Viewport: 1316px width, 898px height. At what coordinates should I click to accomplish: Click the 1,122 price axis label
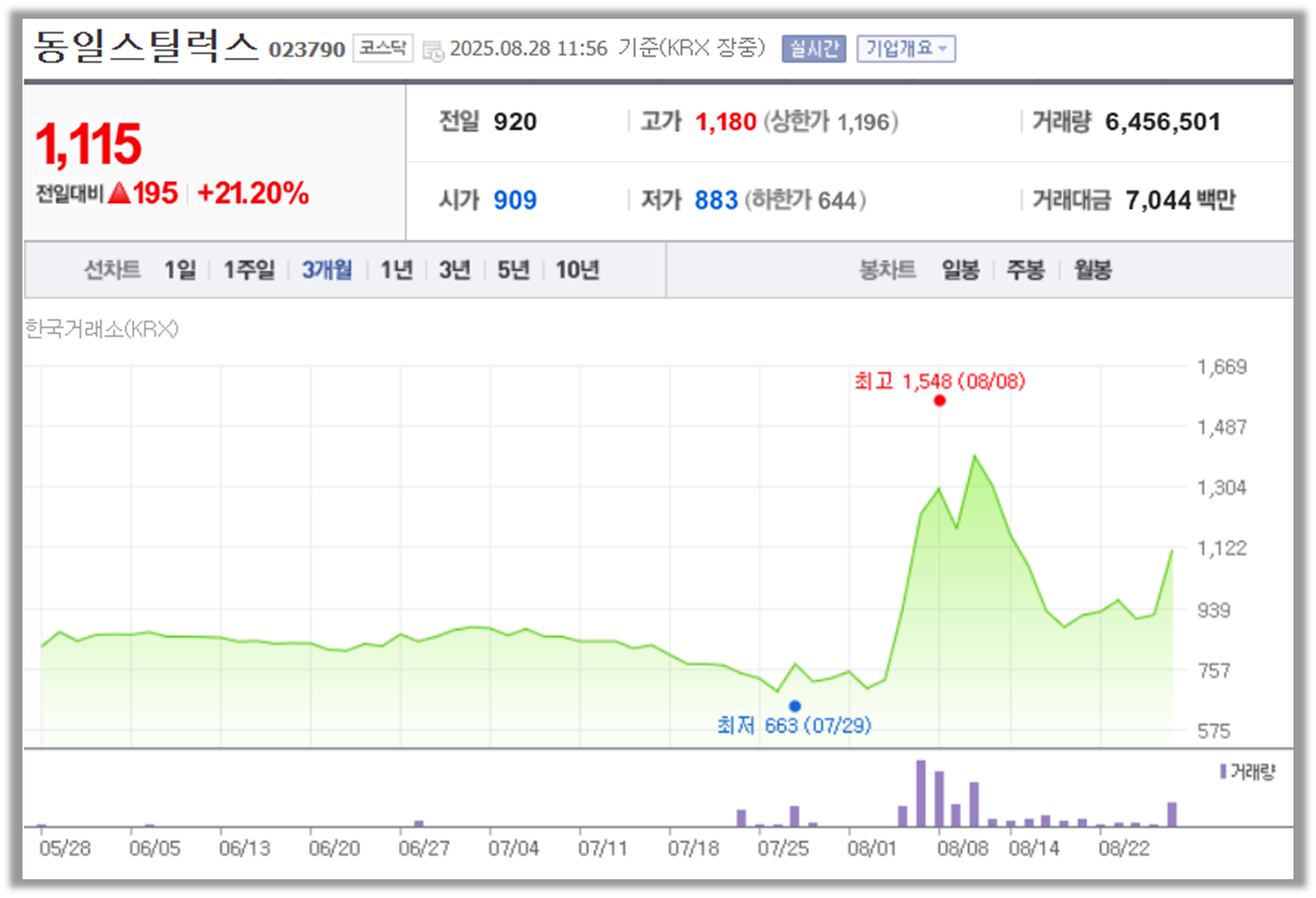pos(1222,548)
